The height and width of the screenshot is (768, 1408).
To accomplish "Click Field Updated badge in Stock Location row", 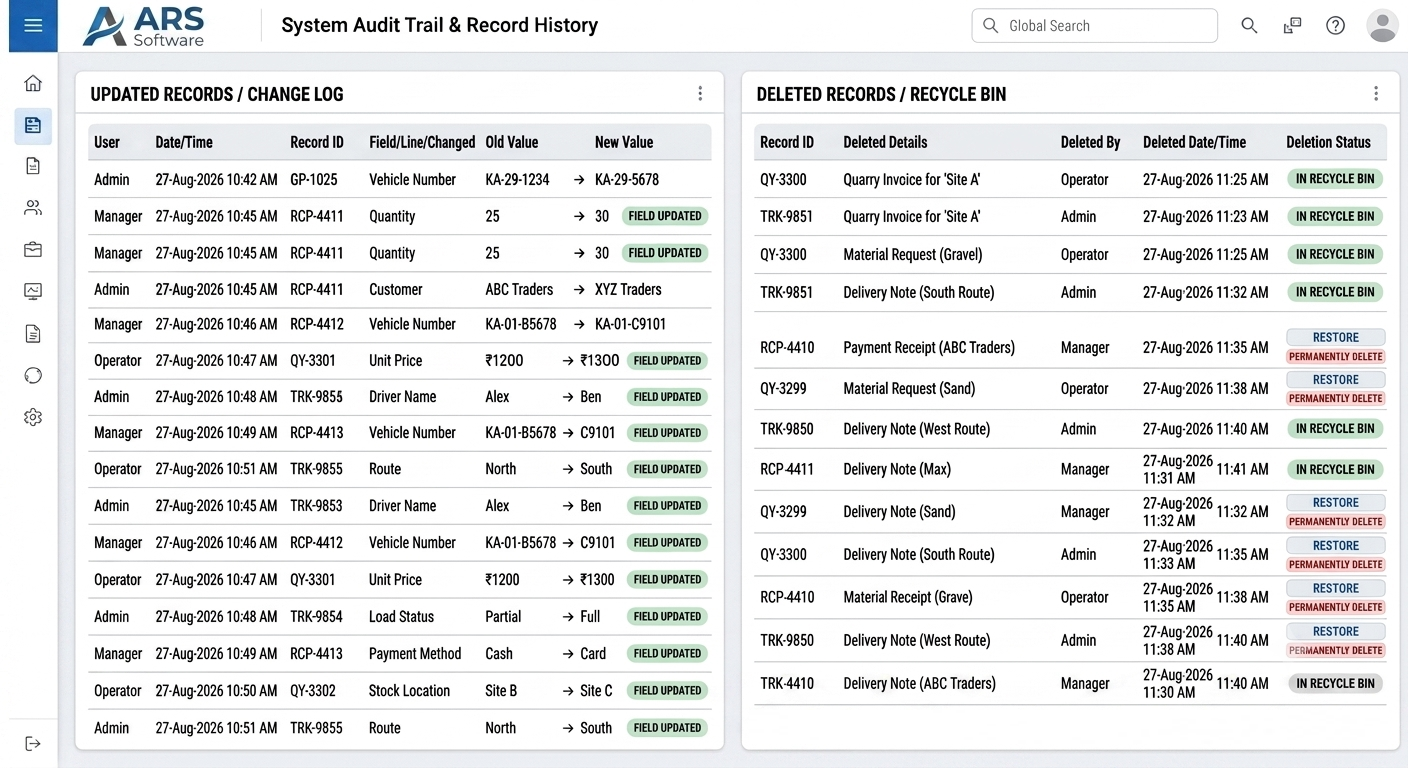I will [667, 691].
